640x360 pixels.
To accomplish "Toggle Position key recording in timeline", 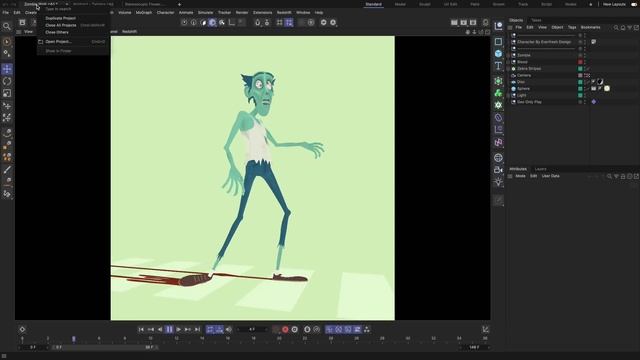I will (x=329, y=329).
